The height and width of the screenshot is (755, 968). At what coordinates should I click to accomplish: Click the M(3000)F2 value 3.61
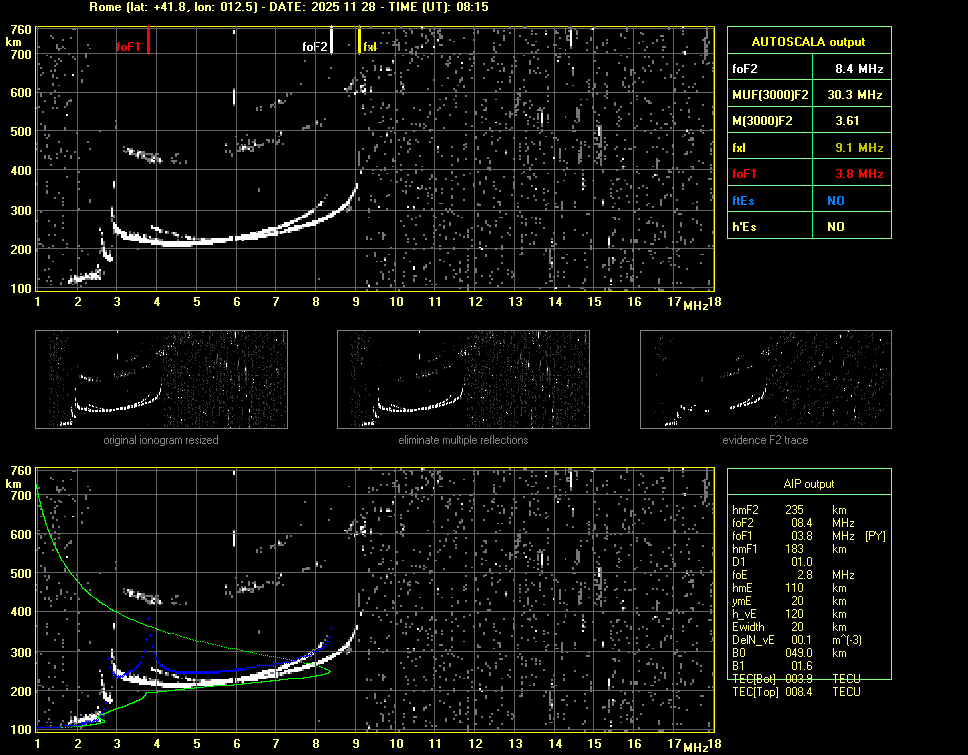tap(848, 121)
